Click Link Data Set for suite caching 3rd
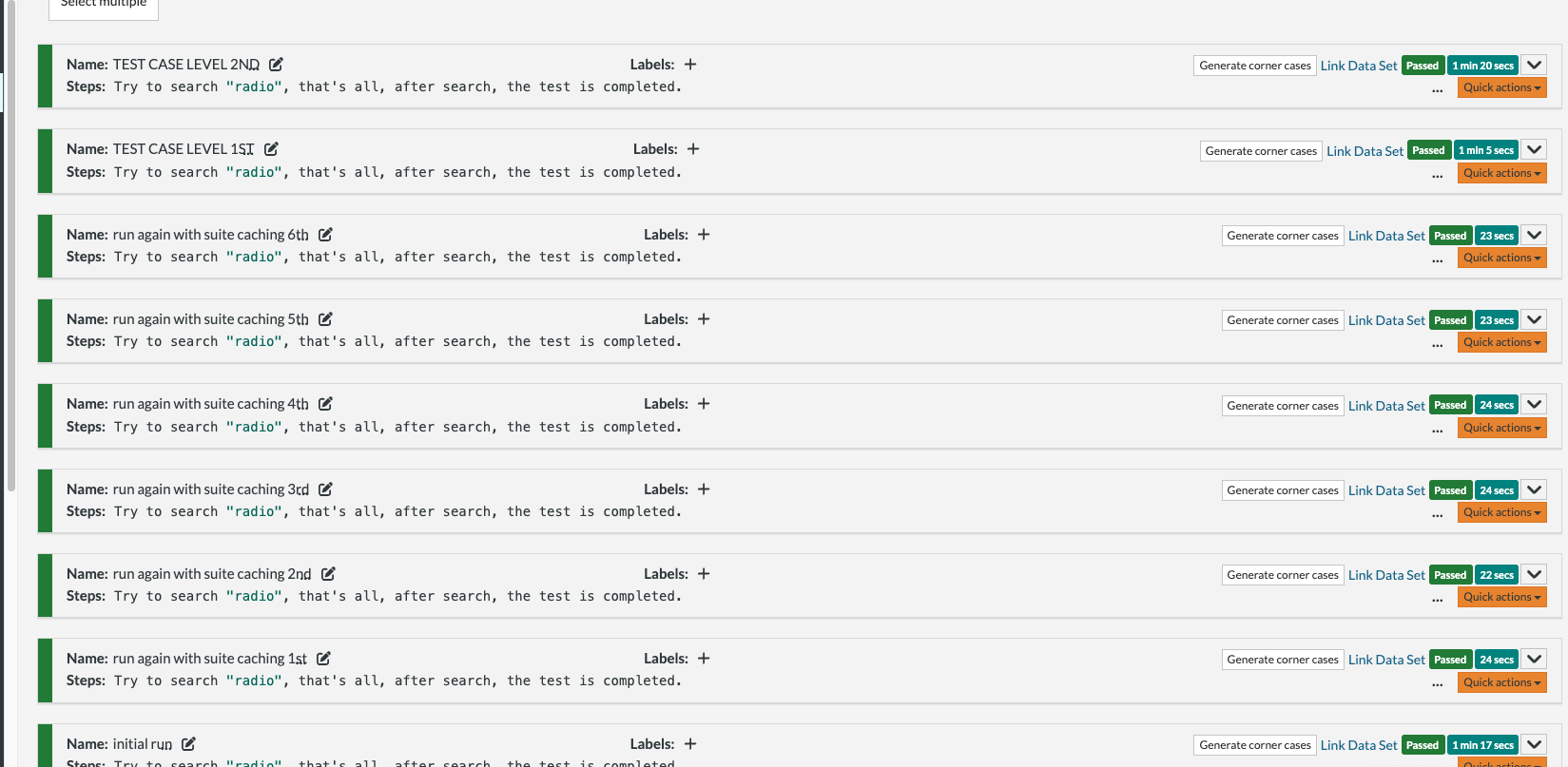 1386,490
